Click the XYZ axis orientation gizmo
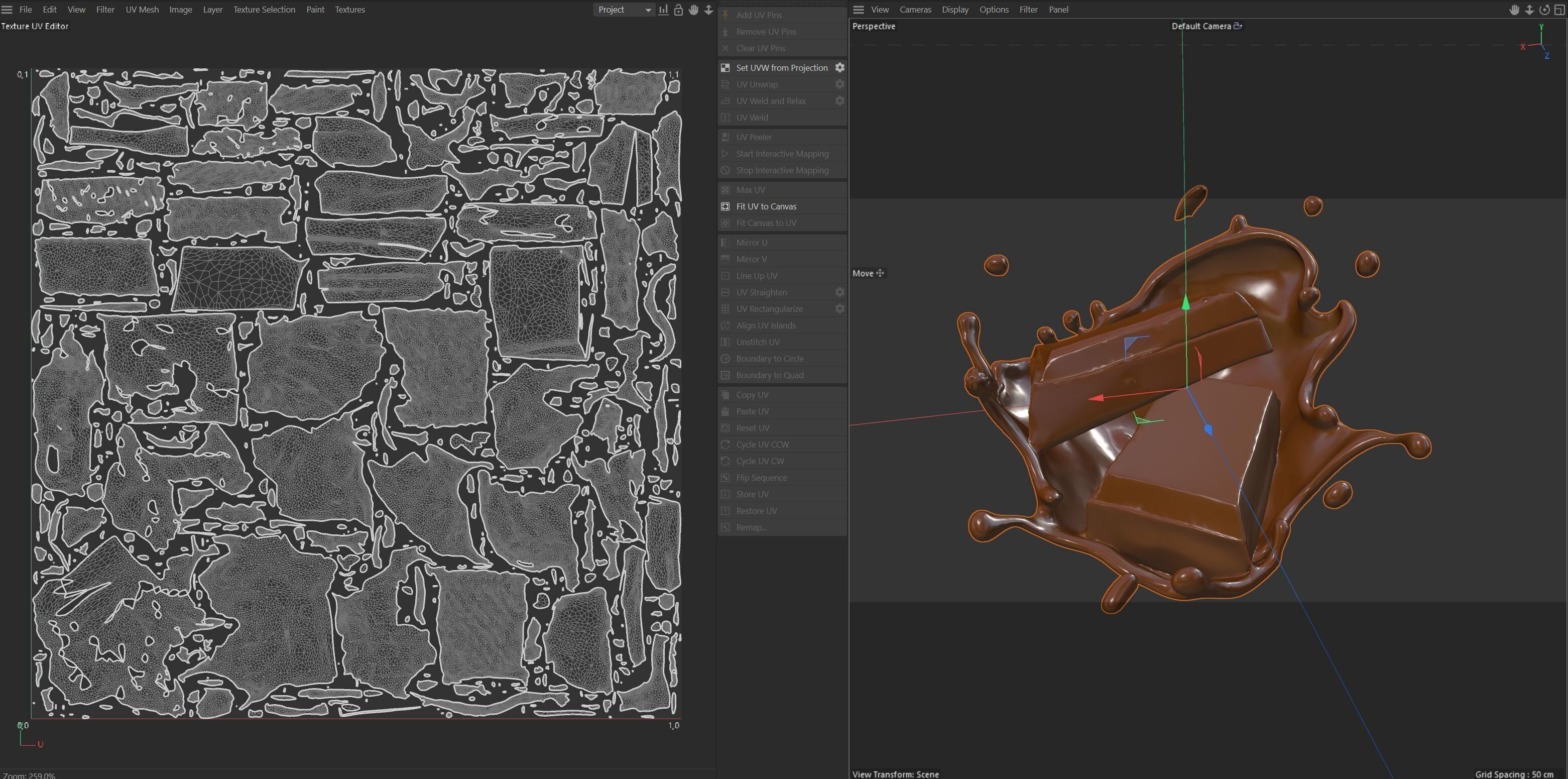Viewport: 1568px width, 779px height. click(1537, 43)
